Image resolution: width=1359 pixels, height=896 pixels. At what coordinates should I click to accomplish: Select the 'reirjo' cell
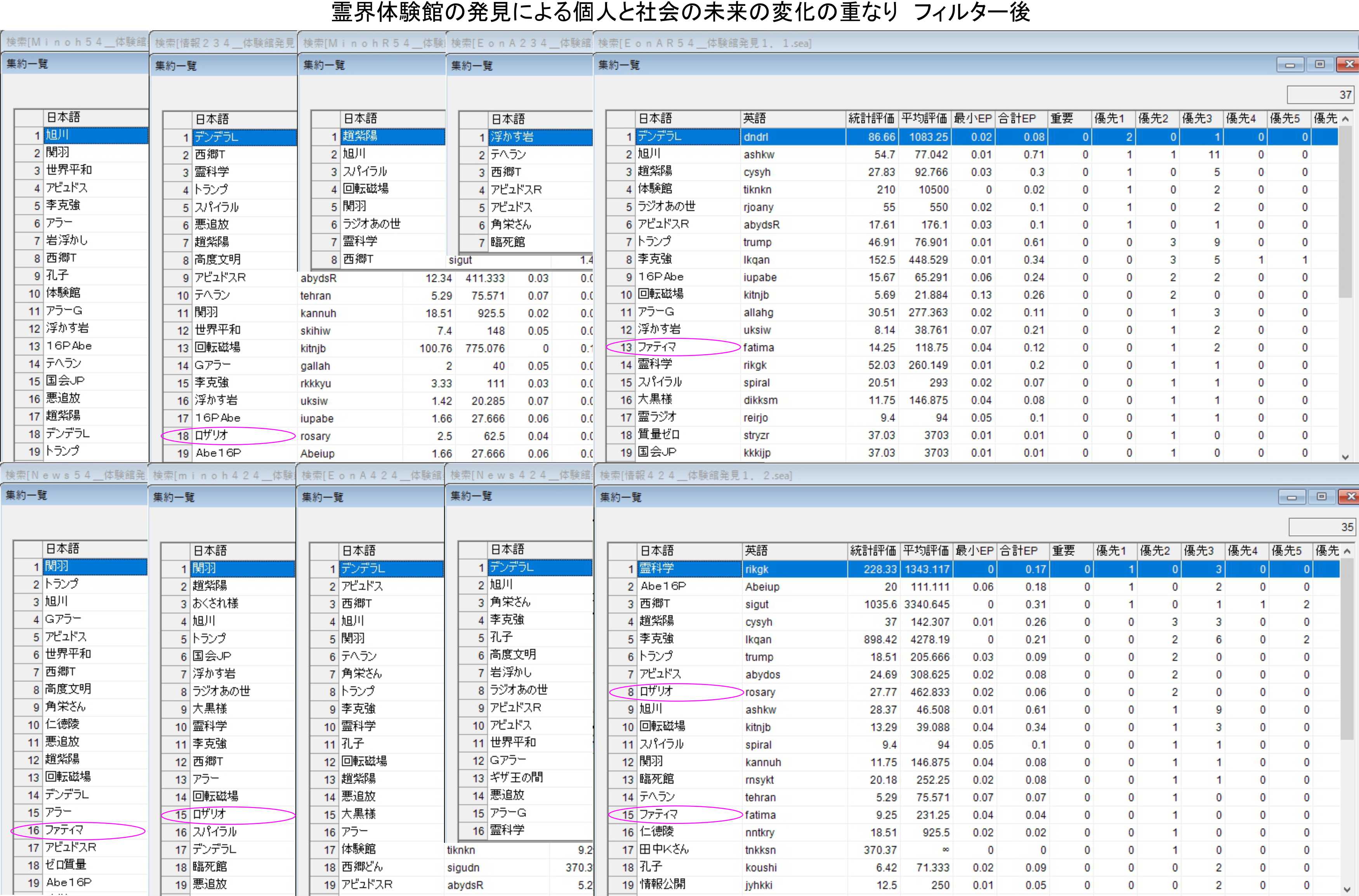point(793,418)
